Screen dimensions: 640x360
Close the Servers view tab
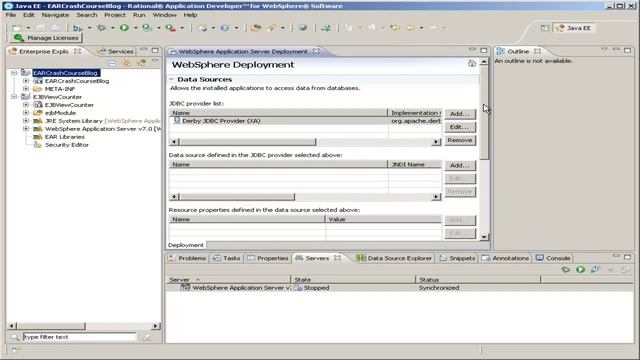(338, 258)
